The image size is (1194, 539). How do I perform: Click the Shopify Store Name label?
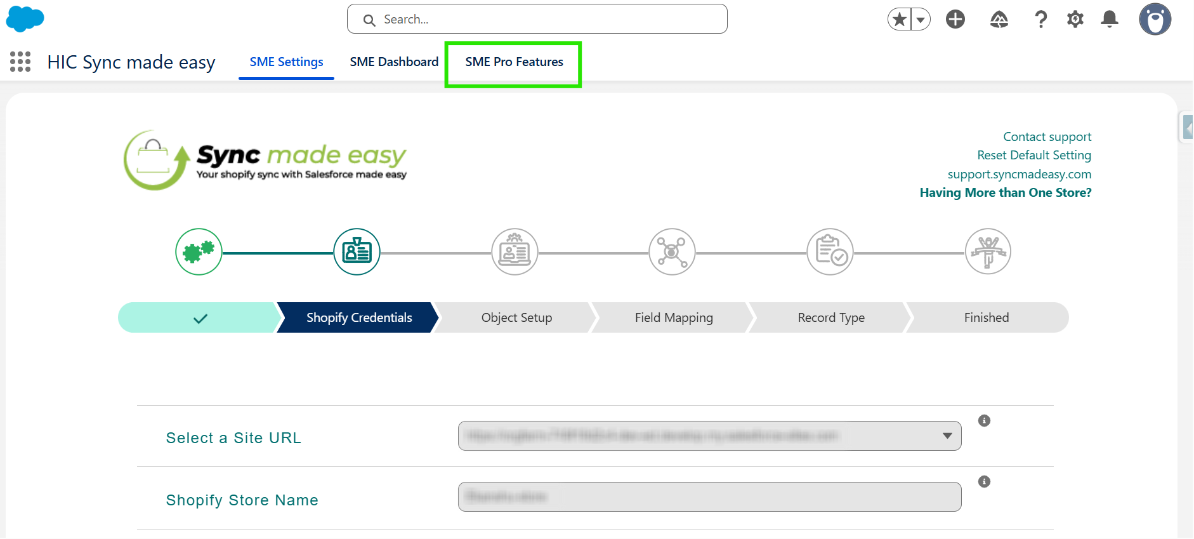point(242,500)
